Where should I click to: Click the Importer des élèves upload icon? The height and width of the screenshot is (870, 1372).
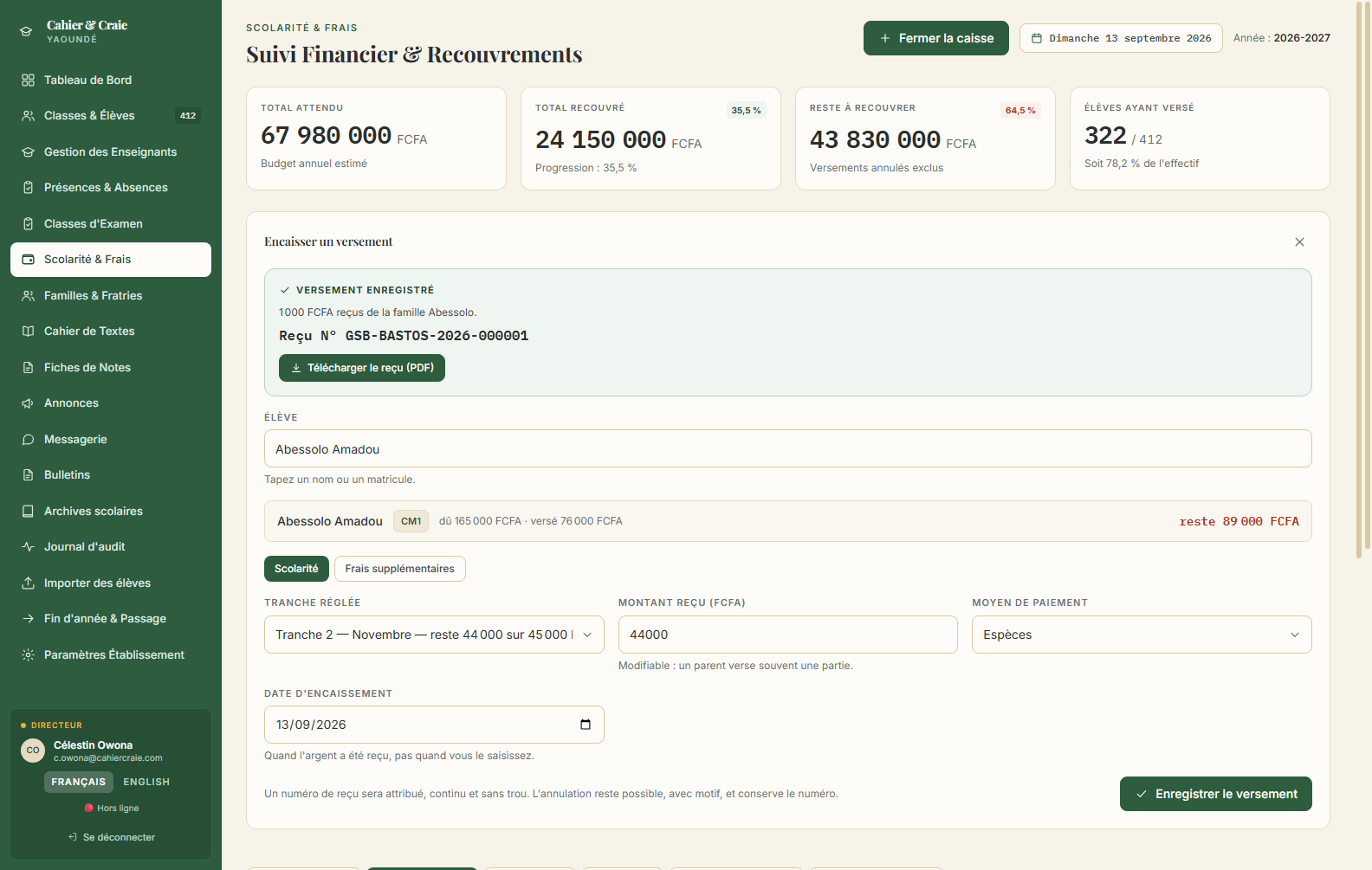[x=28, y=583]
